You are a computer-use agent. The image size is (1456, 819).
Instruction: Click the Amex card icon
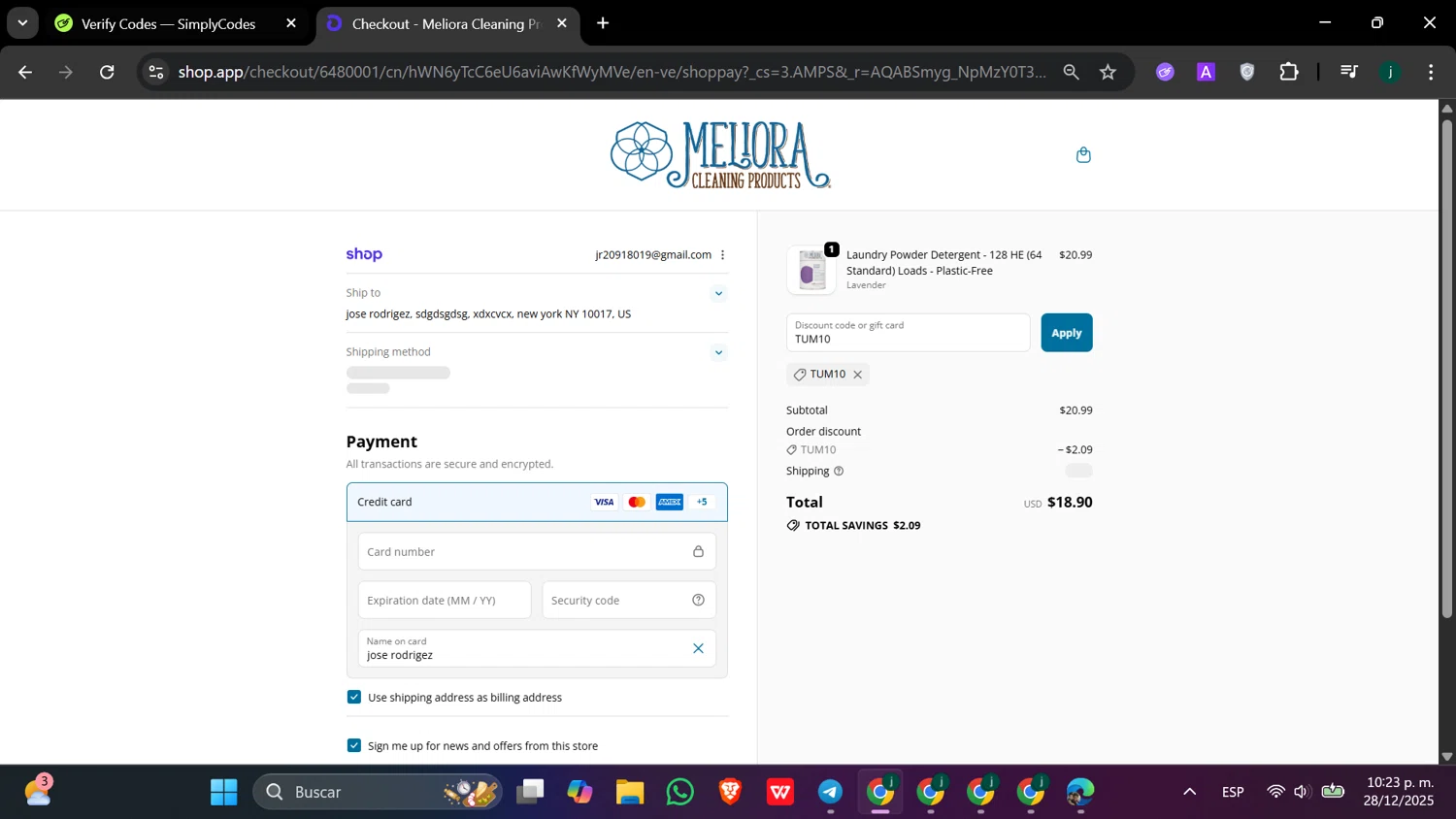pos(670,502)
